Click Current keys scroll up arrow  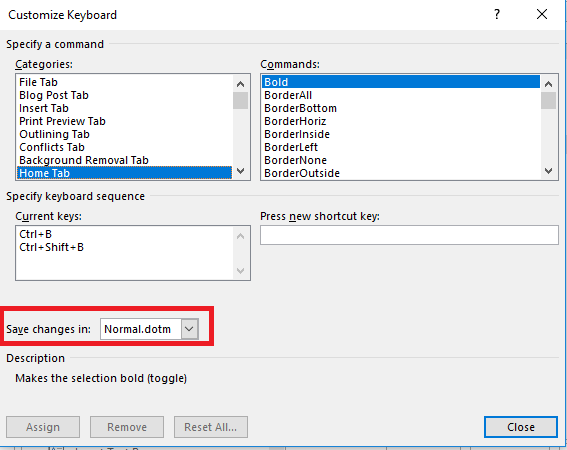[240, 236]
